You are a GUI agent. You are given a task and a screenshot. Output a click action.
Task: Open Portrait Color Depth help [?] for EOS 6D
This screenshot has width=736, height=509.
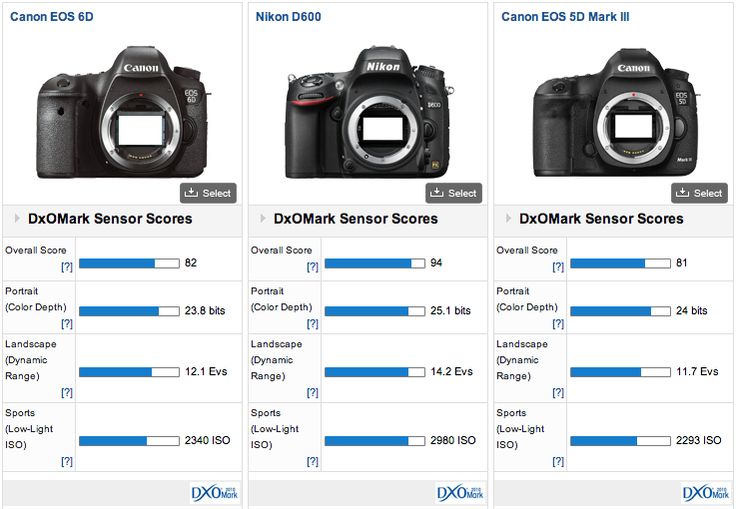(x=67, y=324)
